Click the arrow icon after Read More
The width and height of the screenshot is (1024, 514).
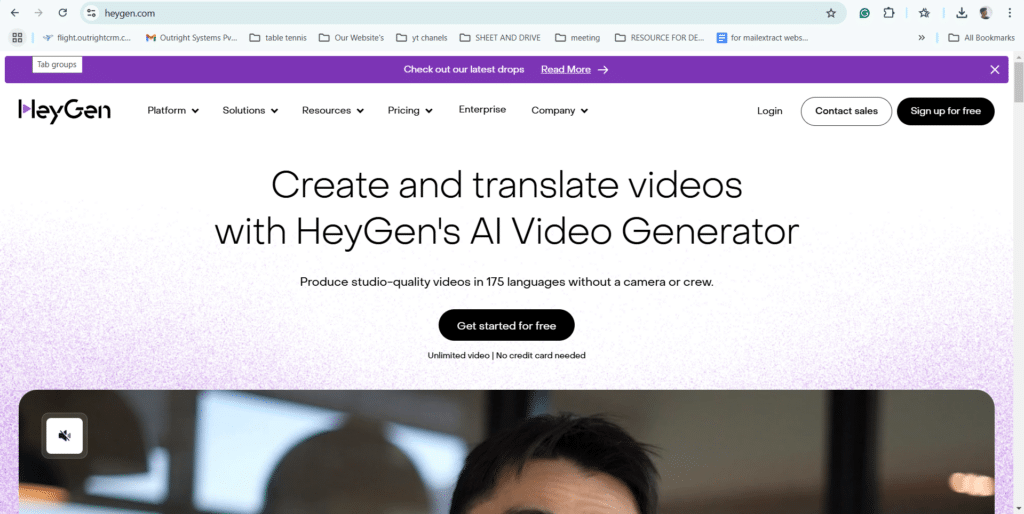coord(603,69)
